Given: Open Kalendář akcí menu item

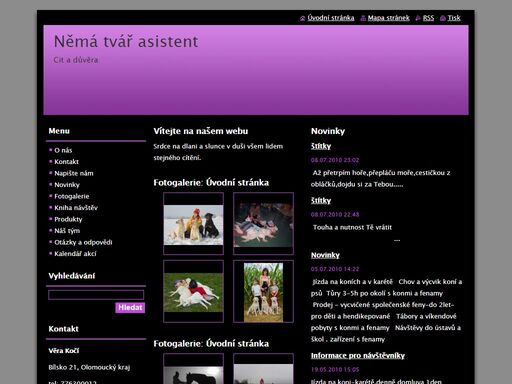Looking at the screenshot, I should tap(75, 254).
